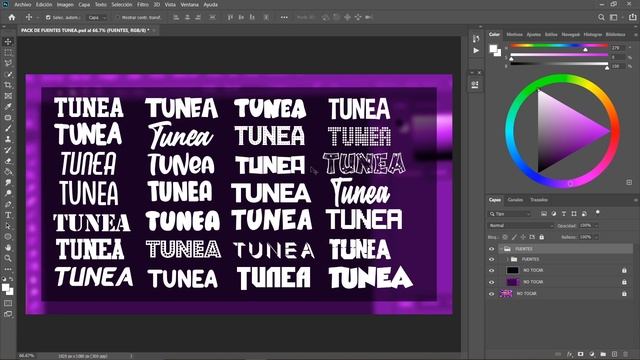640x360 pixels.
Task: Open the Layers panel flyout menu
Action: [x=636, y=200]
